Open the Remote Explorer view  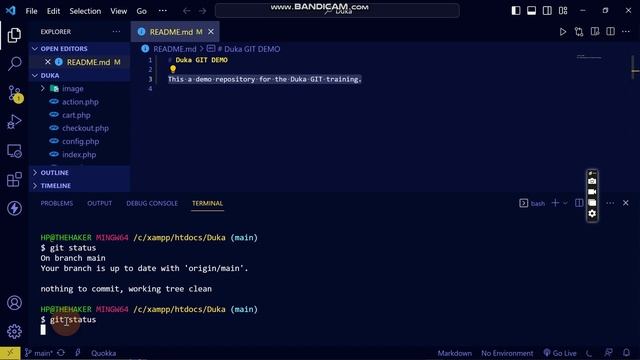click(x=14, y=151)
